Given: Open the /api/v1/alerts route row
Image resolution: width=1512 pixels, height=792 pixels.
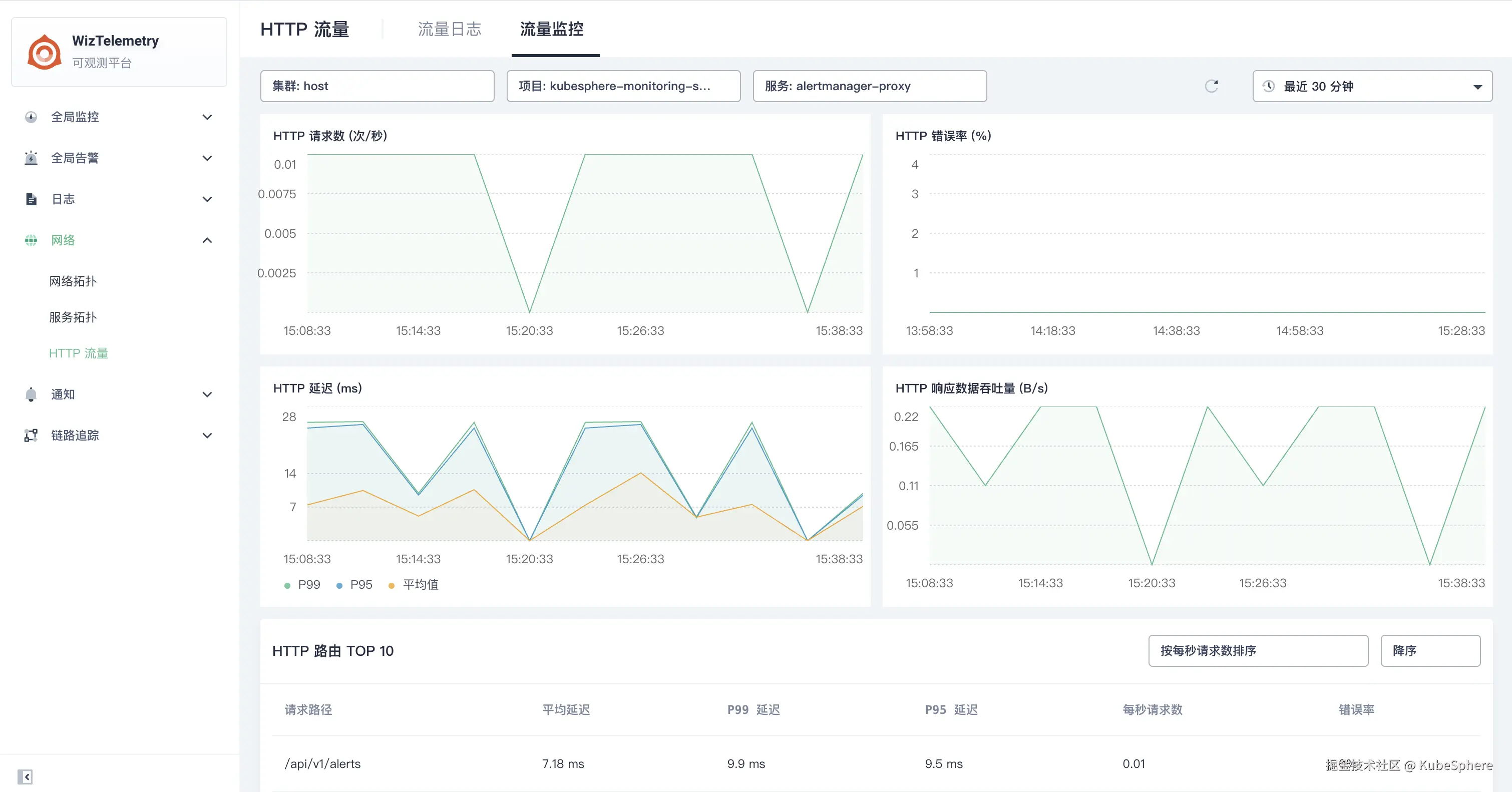Looking at the screenshot, I should (x=322, y=764).
